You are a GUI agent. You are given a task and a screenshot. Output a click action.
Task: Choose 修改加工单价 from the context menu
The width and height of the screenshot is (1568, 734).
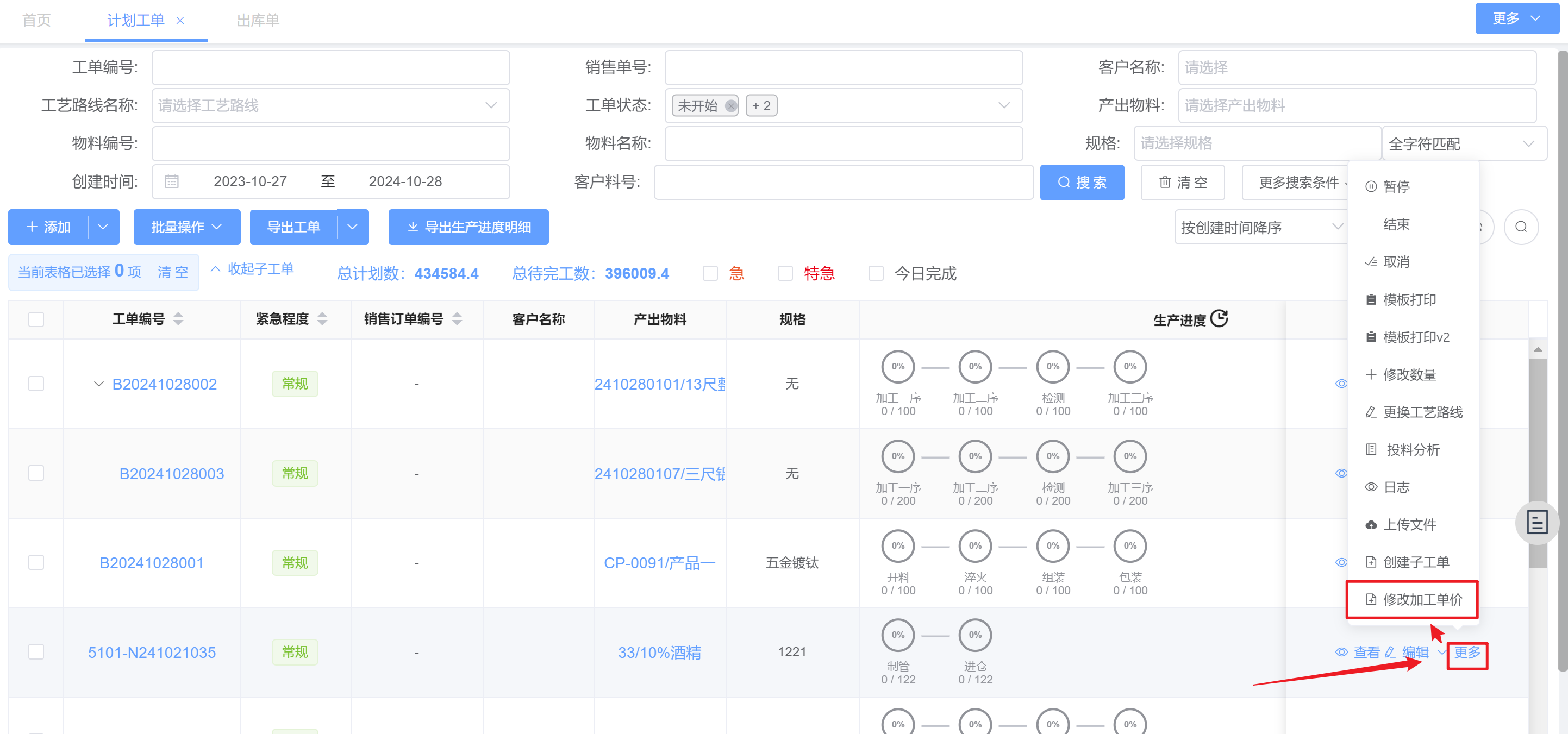coord(1414,599)
